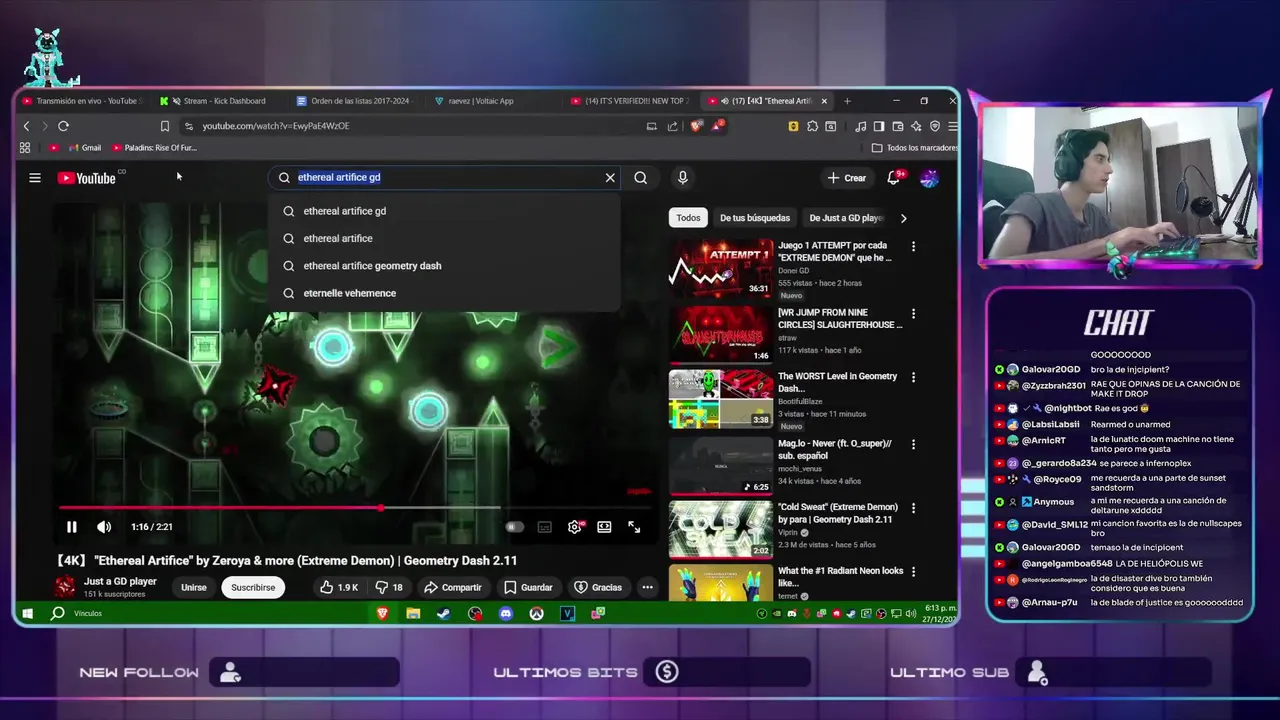Click the Compartir share button
The image size is (1280, 720).
point(453,588)
